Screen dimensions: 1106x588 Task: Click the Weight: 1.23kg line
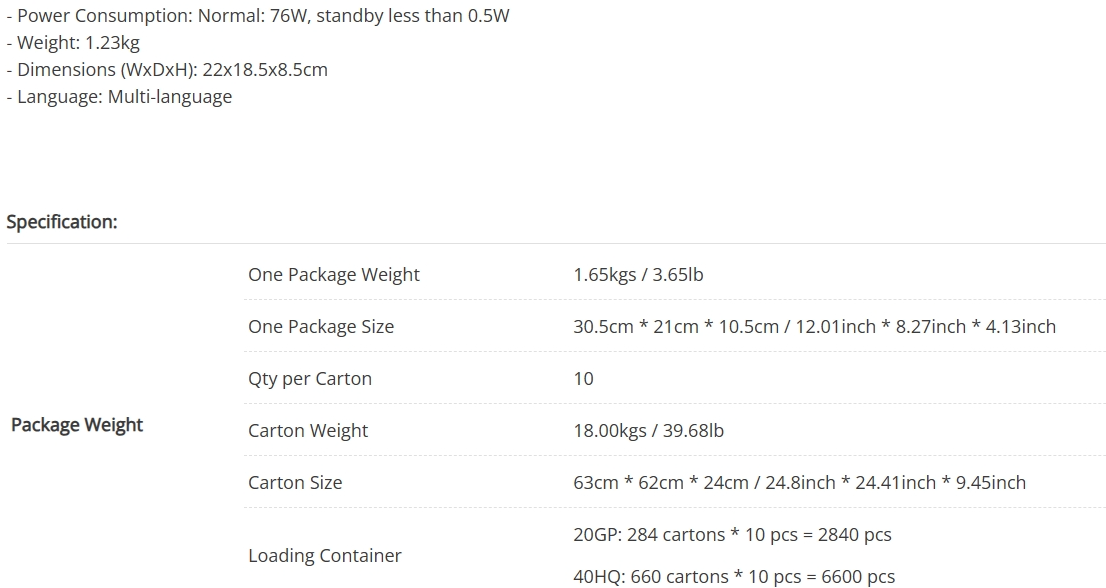click(73, 42)
